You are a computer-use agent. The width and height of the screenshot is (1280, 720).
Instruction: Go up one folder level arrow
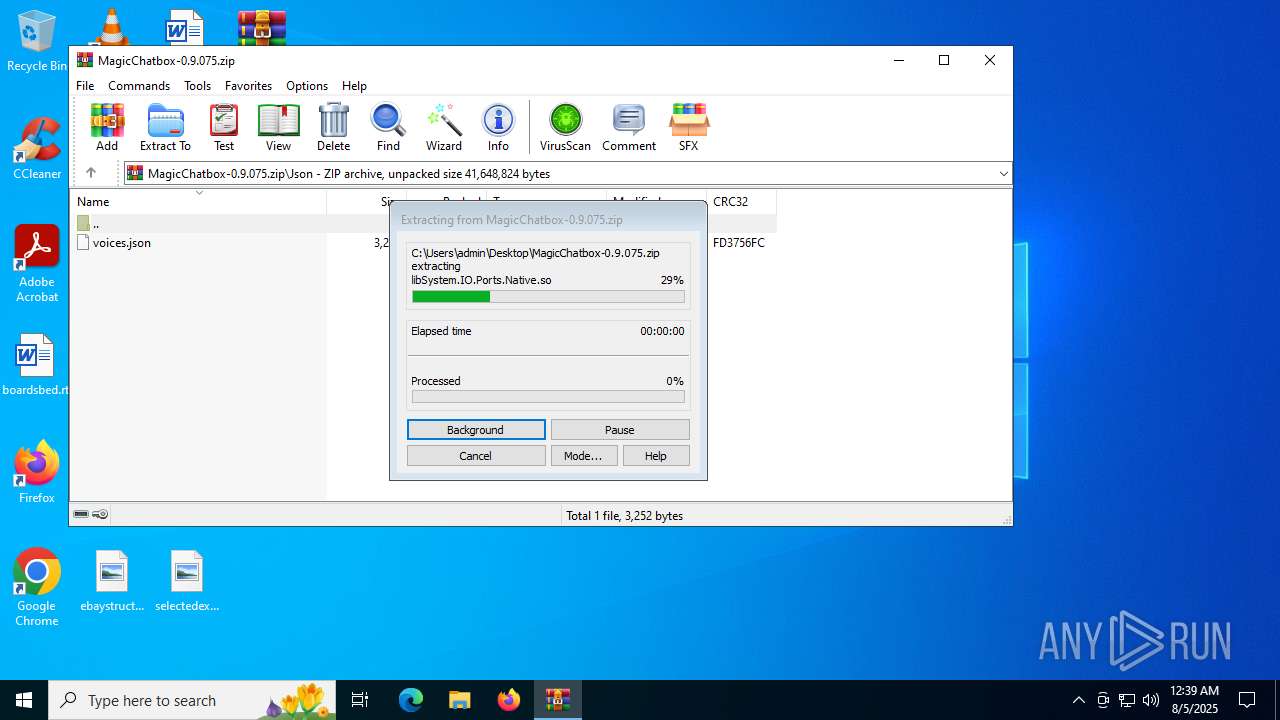(x=91, y=173)
